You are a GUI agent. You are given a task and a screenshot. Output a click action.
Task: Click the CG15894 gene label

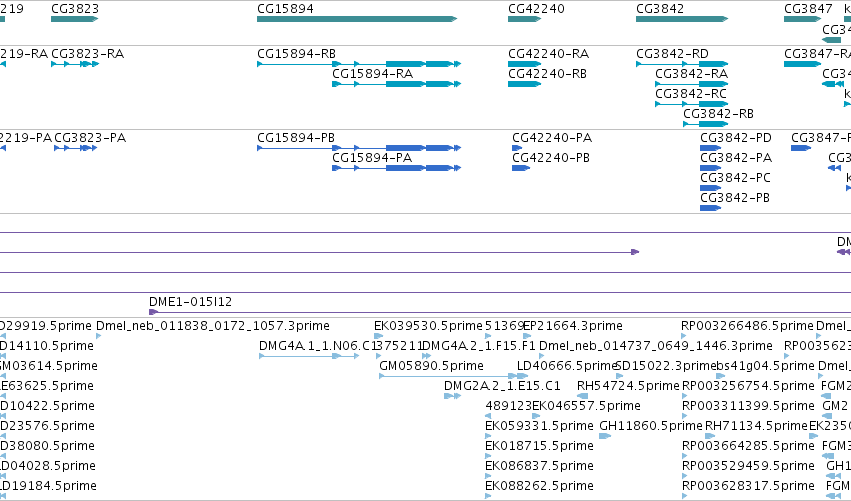[285, 9]
